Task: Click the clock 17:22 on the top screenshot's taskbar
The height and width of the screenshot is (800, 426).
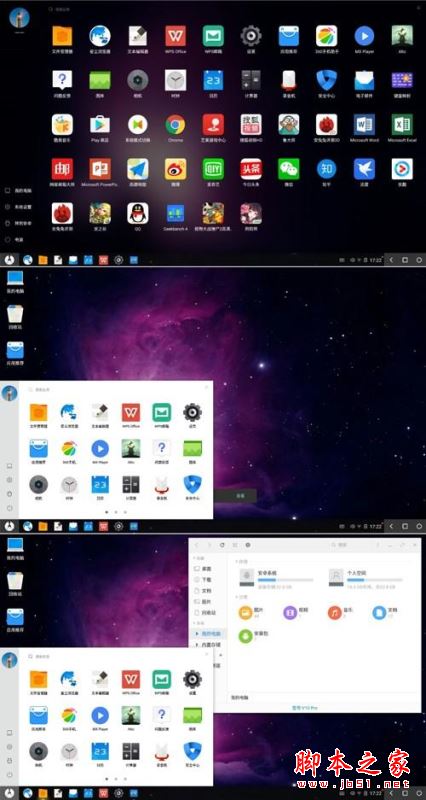Action: tap(375, 260)
